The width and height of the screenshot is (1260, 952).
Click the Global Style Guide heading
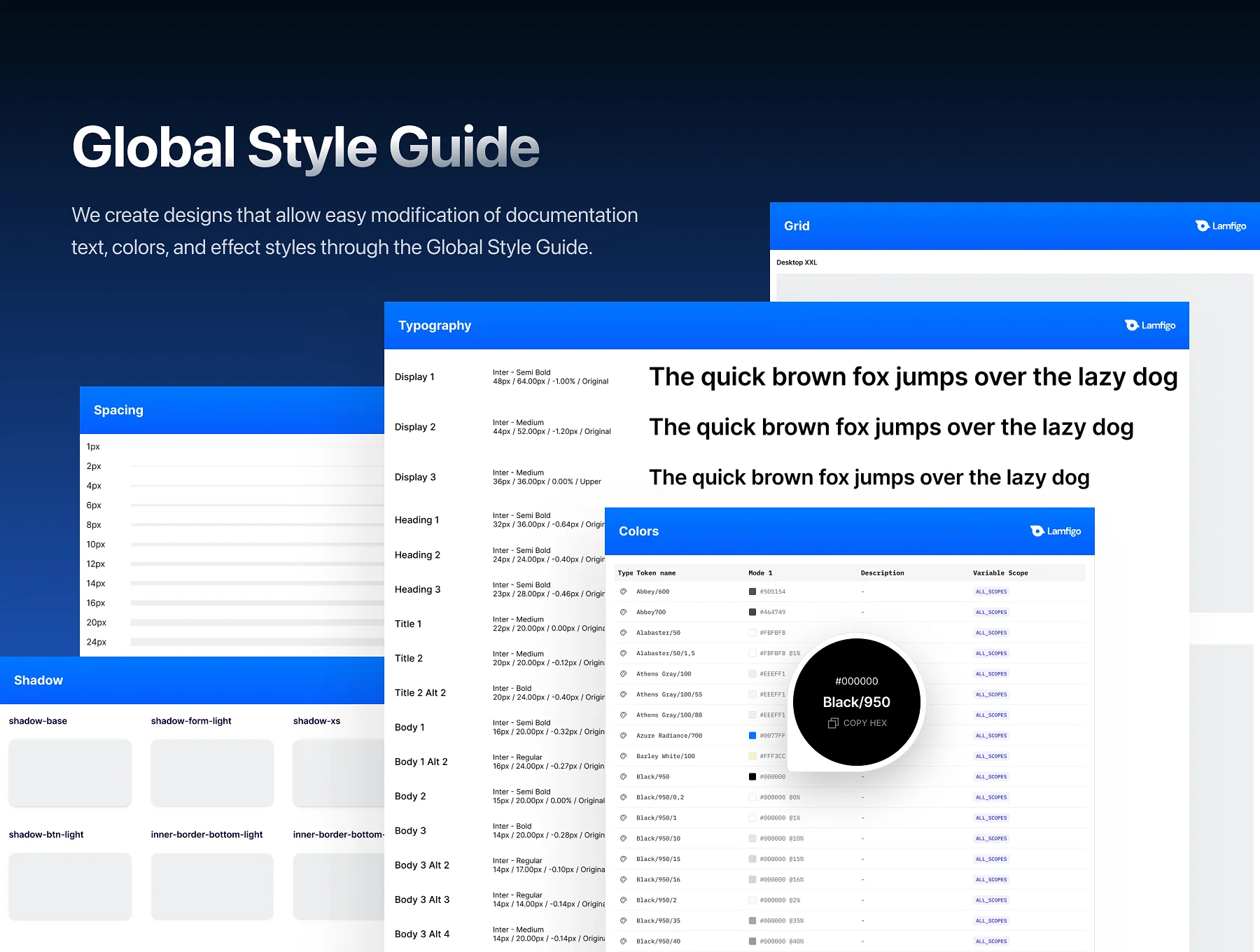[x=306, y=148]
